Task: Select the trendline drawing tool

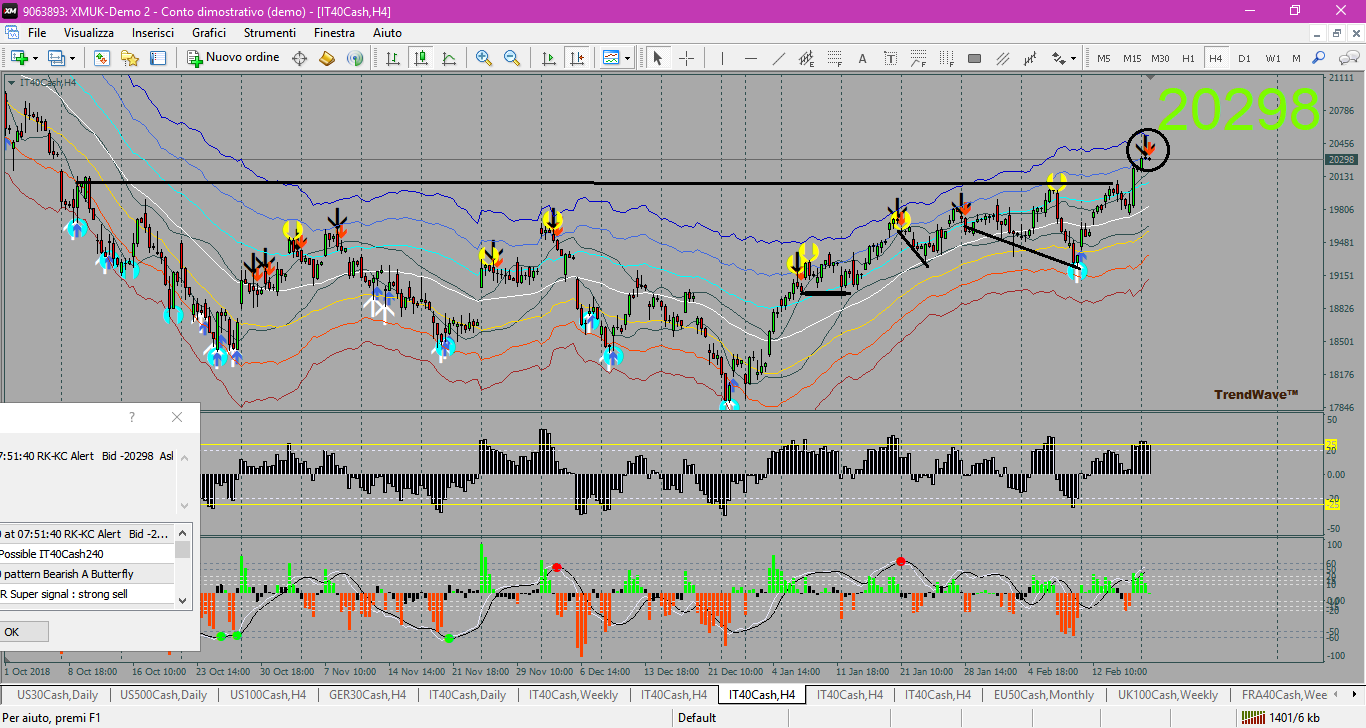Action: [x=778, y=58]
